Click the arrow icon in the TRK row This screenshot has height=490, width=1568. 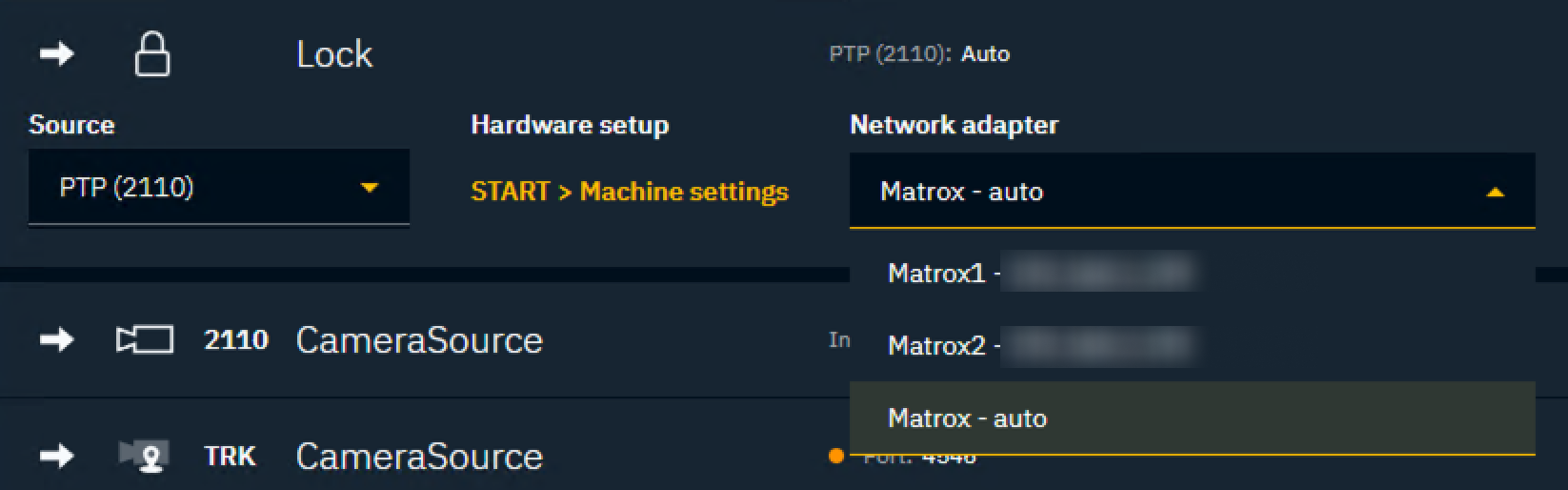[x=56, y=457]
